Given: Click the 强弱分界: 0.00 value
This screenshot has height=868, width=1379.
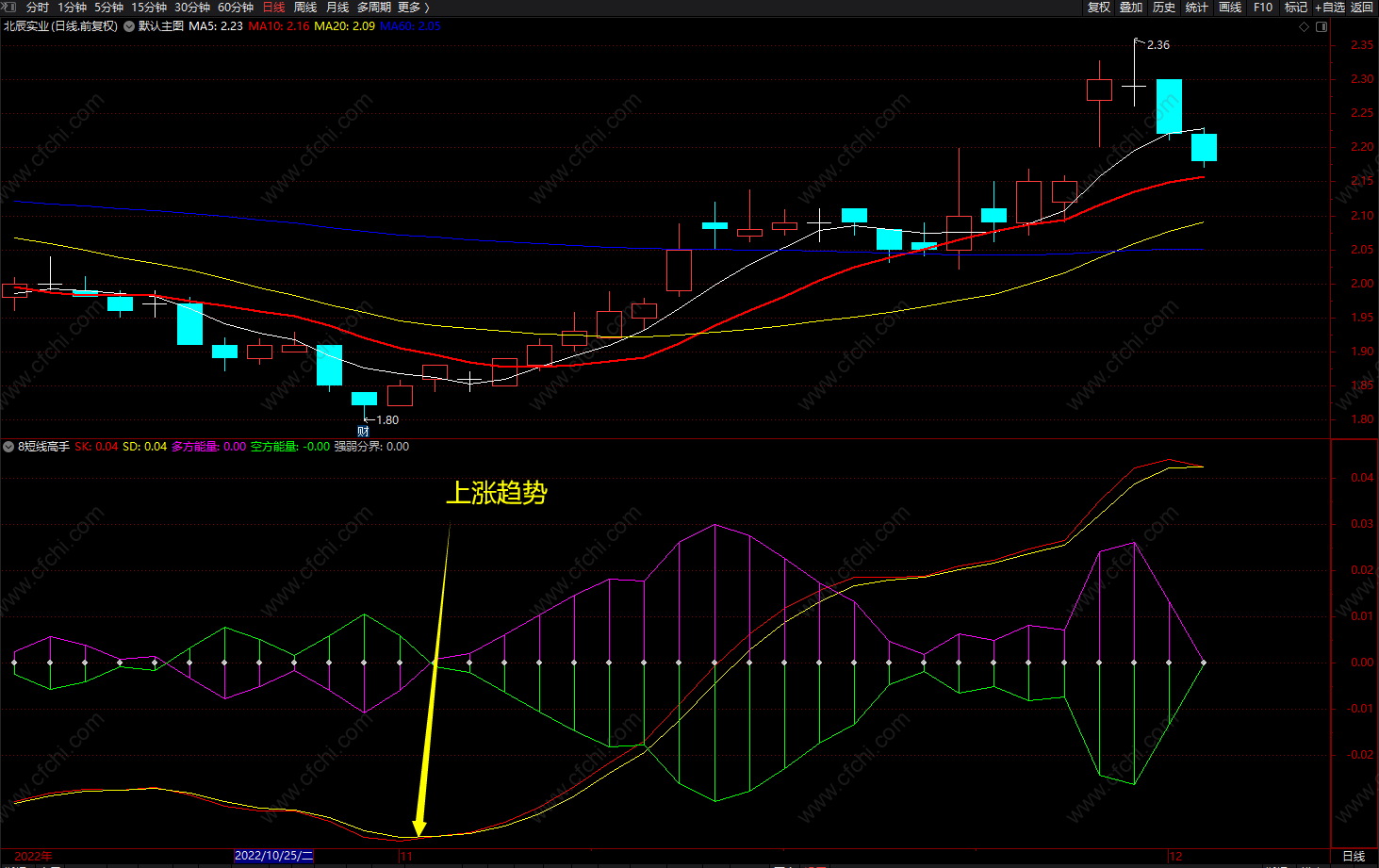Looking at the screenshot, I should point(371,447).
